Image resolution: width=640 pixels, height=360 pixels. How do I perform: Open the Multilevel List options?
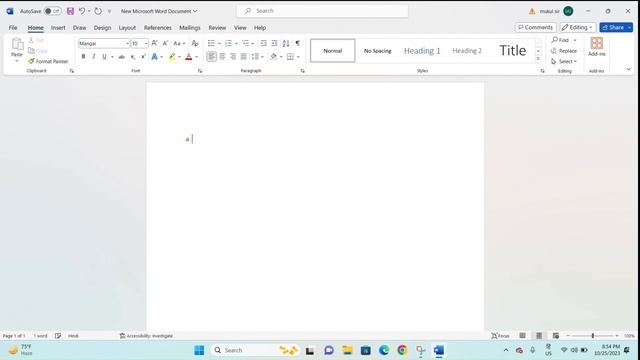pos(247,43)
